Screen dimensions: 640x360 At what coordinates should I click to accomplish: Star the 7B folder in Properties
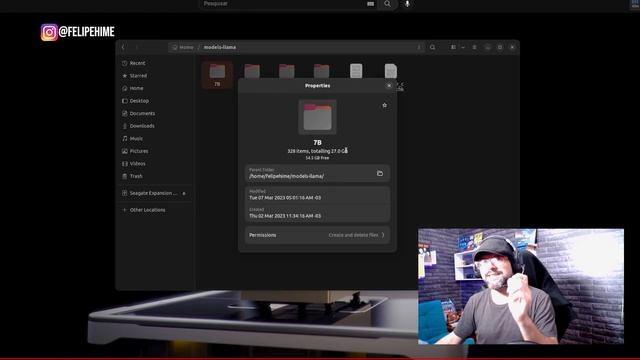(x=384, y=105)
